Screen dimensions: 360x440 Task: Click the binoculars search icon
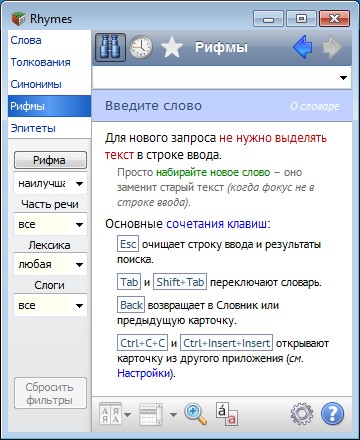tap(110, 47)
